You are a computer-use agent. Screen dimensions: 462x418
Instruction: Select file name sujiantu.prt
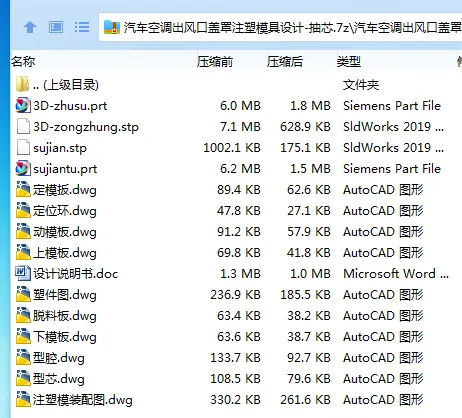coord(65,169)
